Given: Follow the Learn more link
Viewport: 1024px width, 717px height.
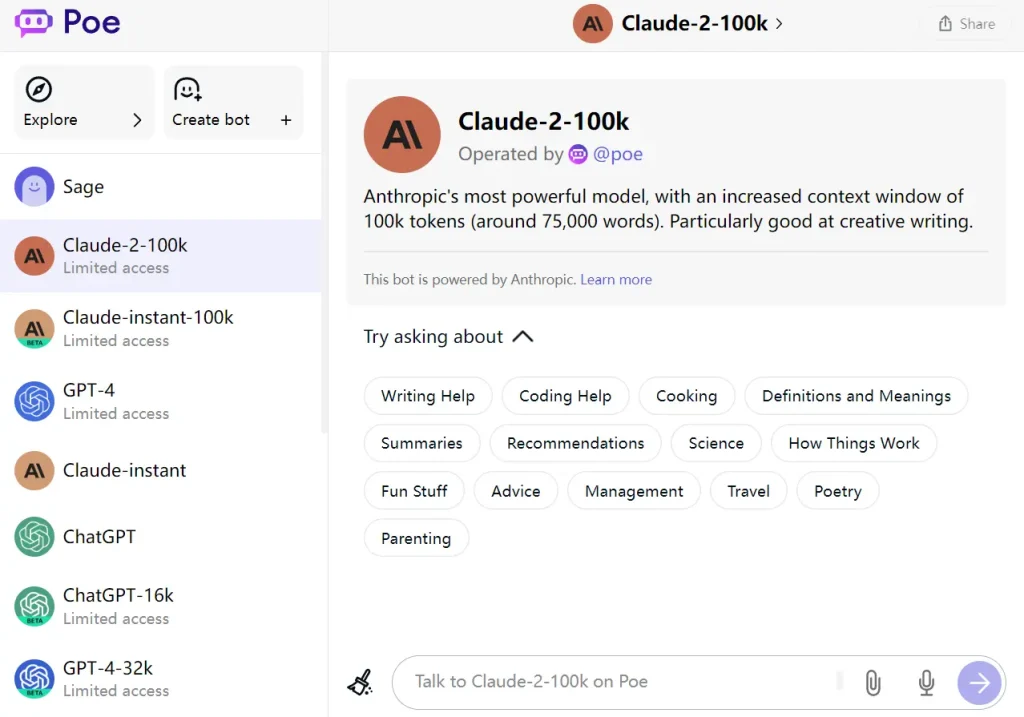Looking at the screenshot, I should coord(616,279).
